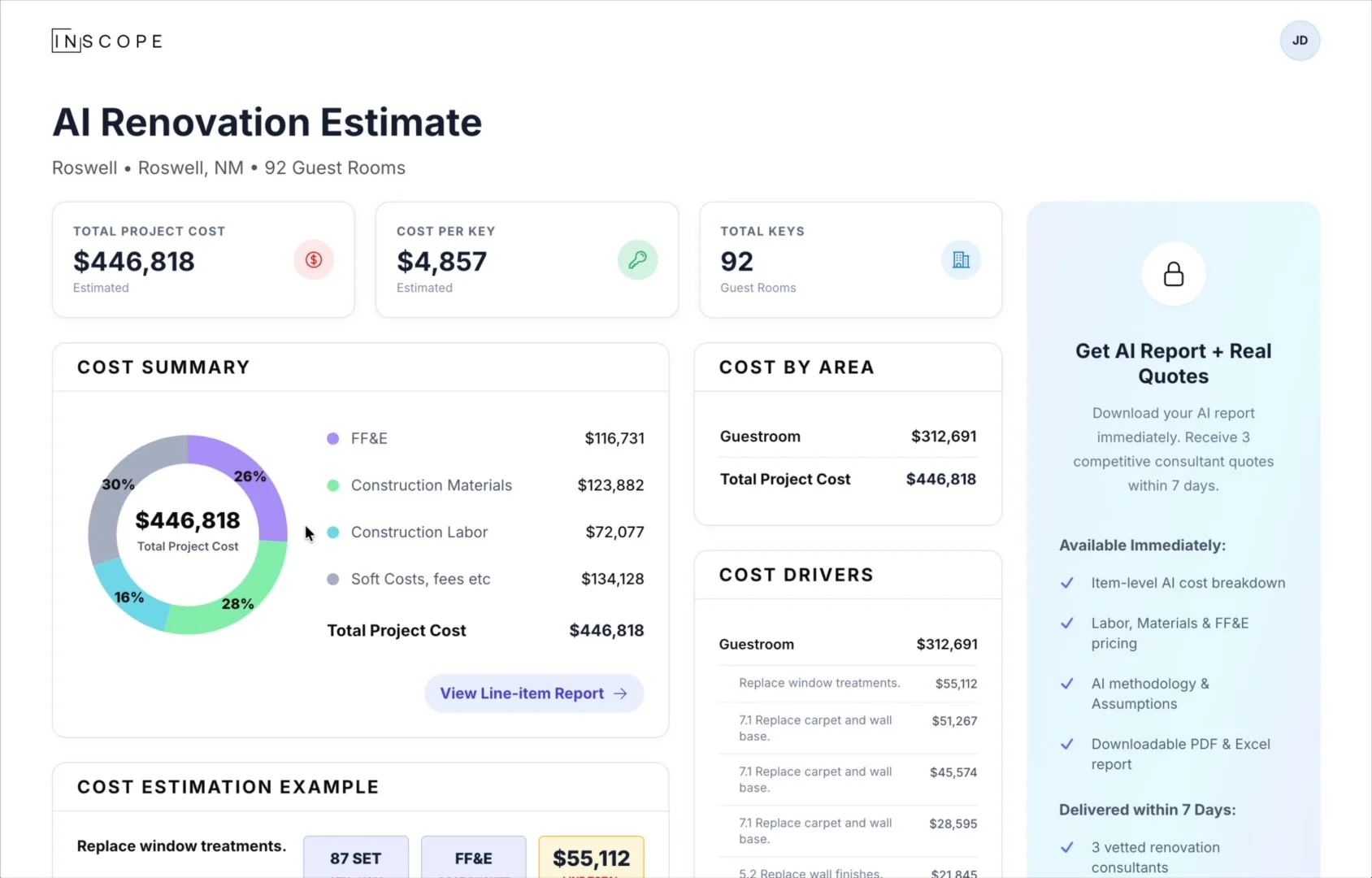Click the Get AI Report + Real Quotes heading
Image resolution: width=1372 pixels, height=878 pixels.
[1174, 363]
